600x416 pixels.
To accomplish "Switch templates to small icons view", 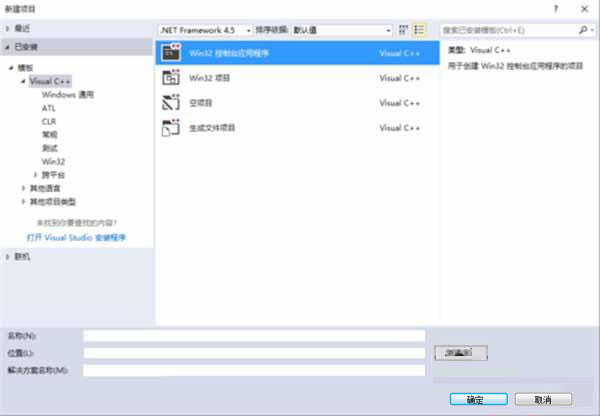I will (x=403, y=30).
